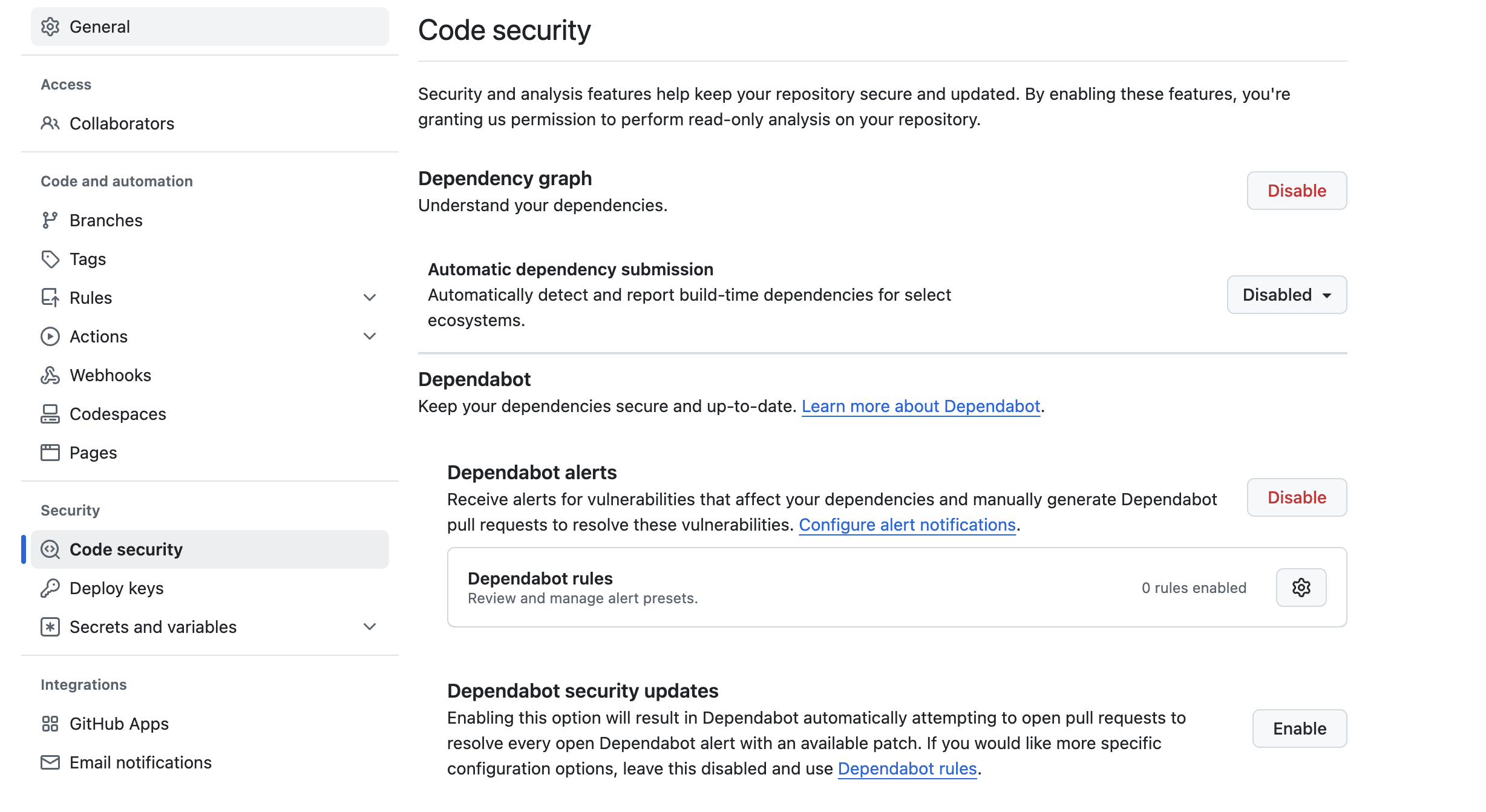The image size is (1486, 812).
Task: Open Learn more about Dependabot link
Action: pyautogui.click(x=920, y=406)
